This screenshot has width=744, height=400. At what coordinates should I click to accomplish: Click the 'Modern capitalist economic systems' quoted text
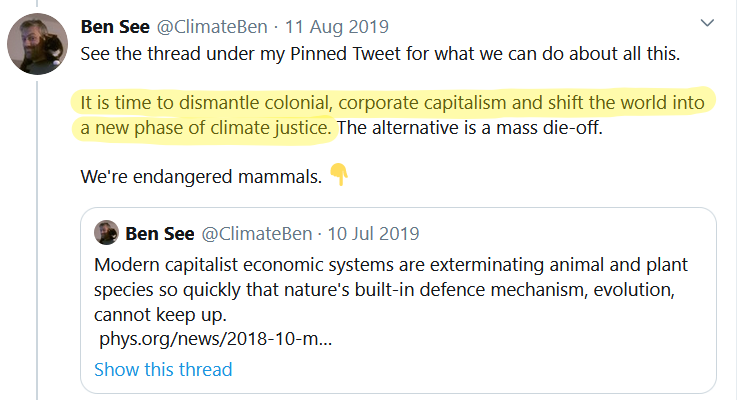(x=245, y=265)
